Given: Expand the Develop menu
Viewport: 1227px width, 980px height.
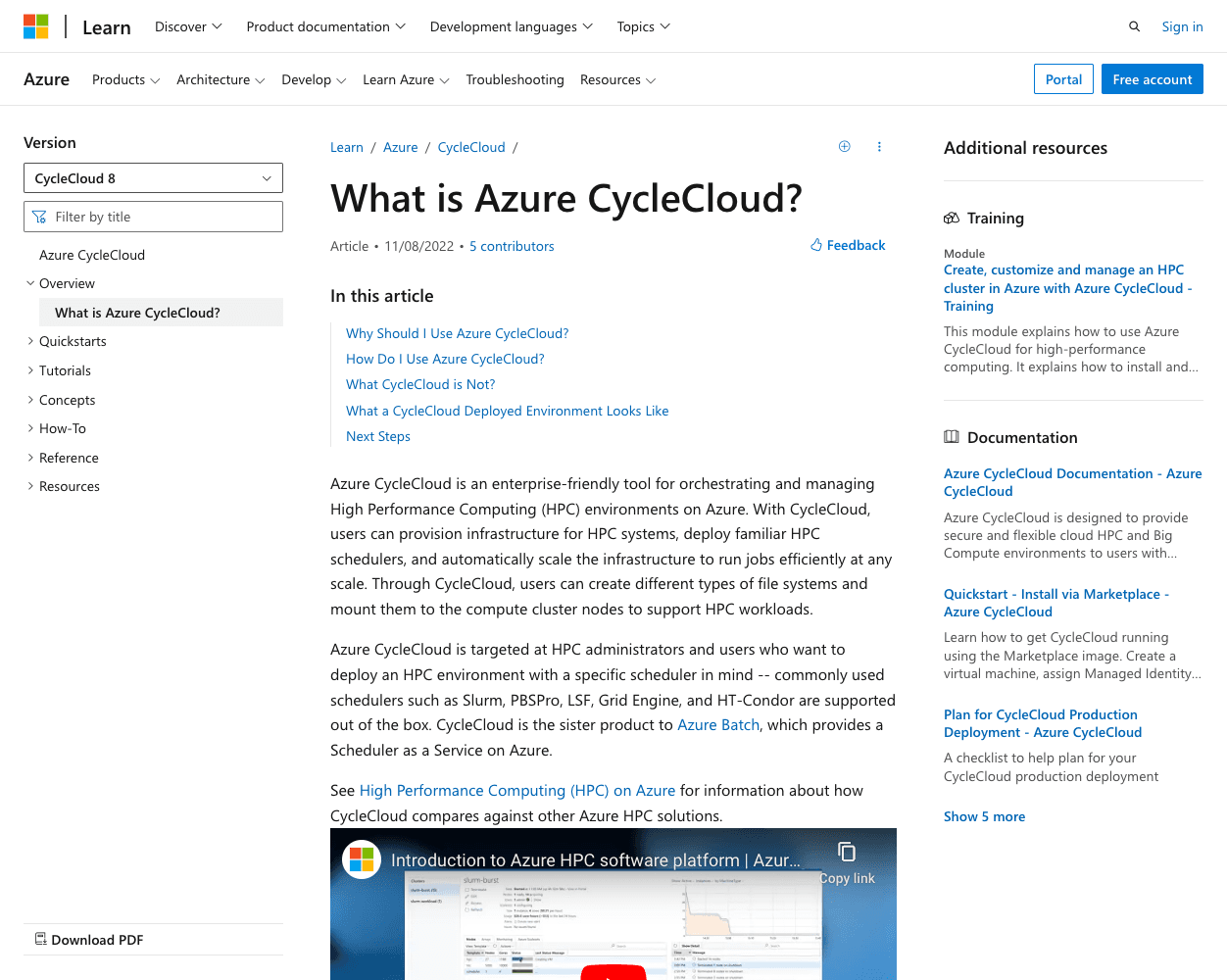Looking at the screenshot, I should [314, 79].
